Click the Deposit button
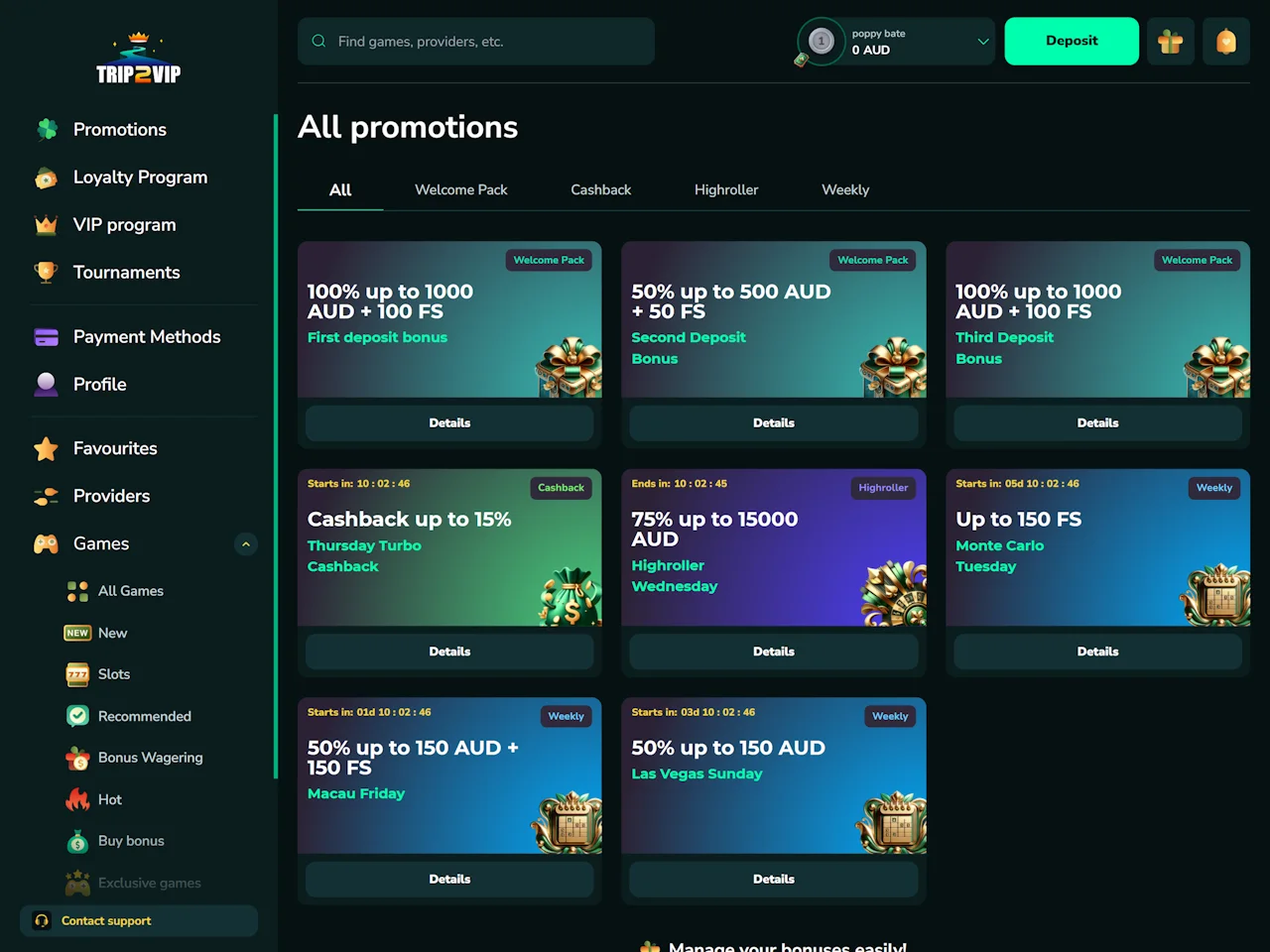Viewport: 1270px width, 952px height. [1072, 42]
